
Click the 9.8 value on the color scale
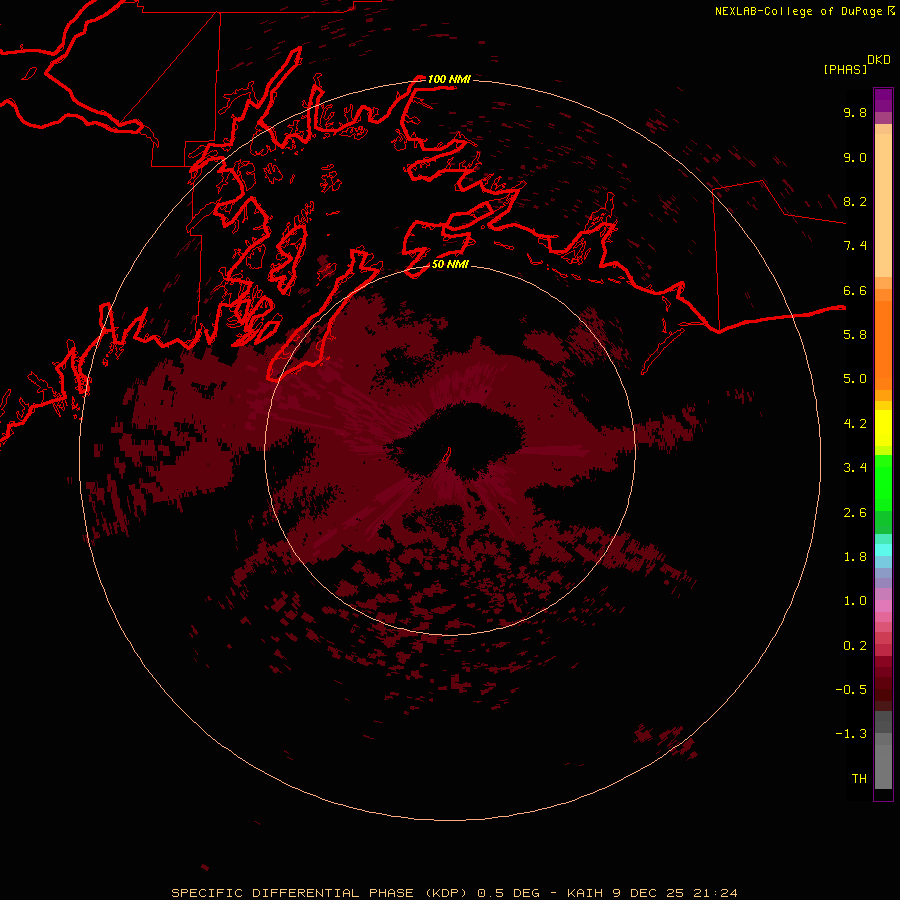855,112
